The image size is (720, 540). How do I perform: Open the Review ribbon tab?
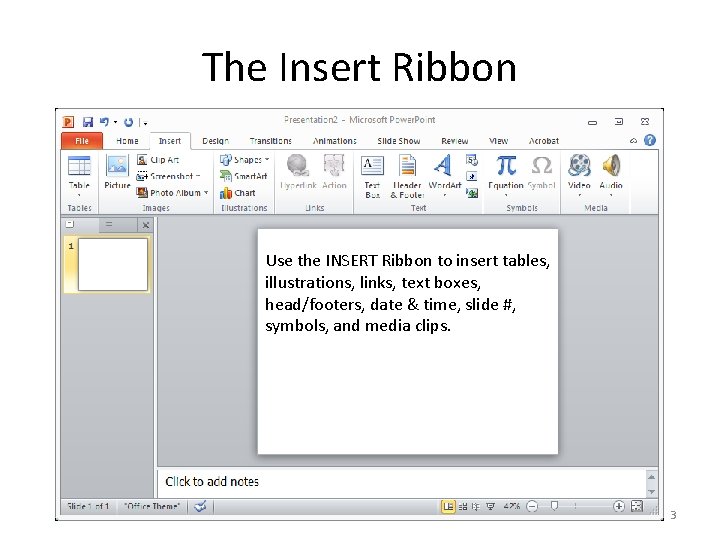point(455,141)
